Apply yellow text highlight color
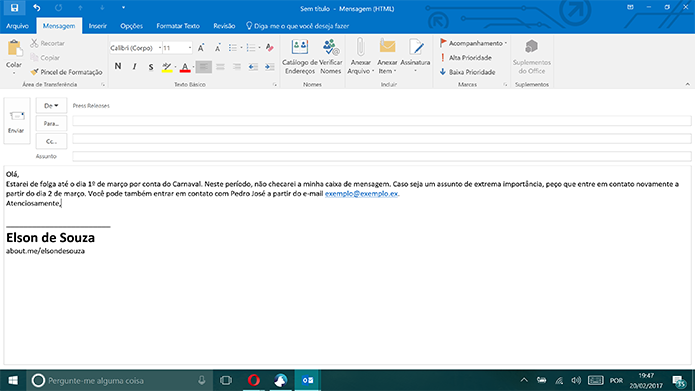The image size is (695, 391). (167, 67)
